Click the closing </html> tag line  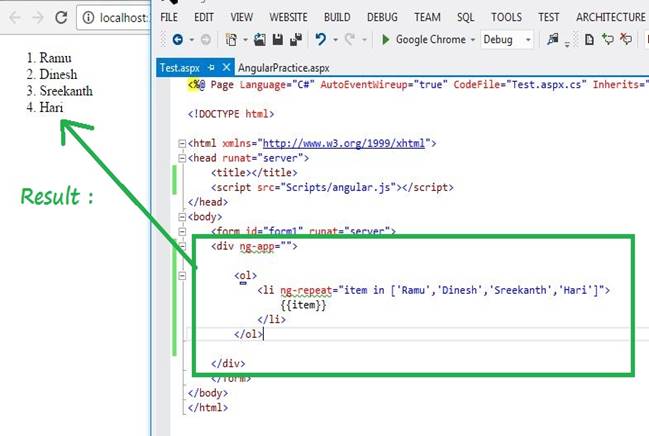208,407
